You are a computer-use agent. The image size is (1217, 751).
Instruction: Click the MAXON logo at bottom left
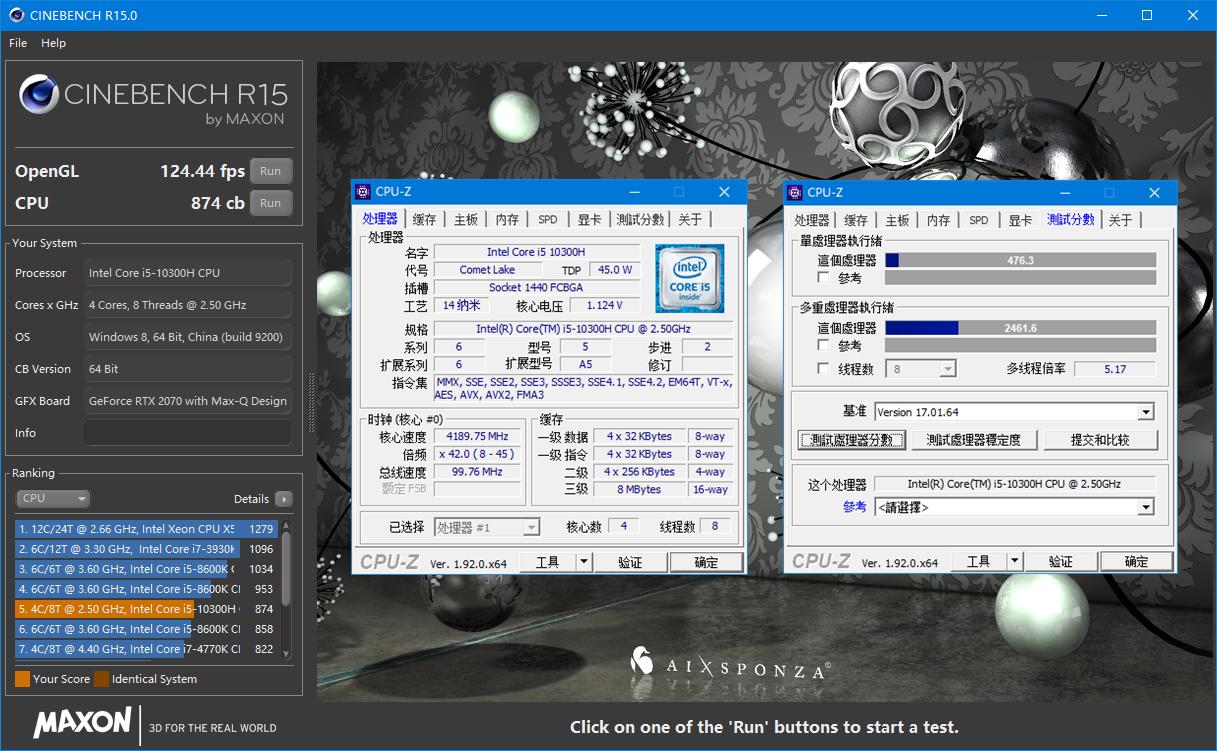click(81, 723)
